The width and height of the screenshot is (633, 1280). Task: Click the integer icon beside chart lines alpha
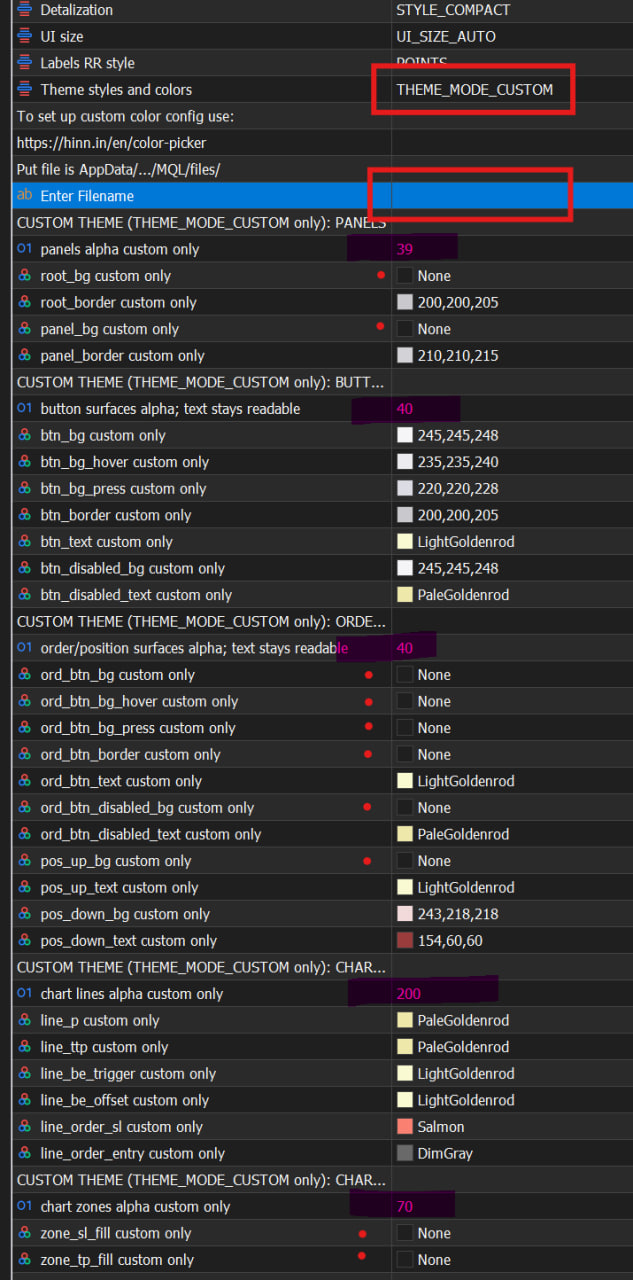coord(25,994)
